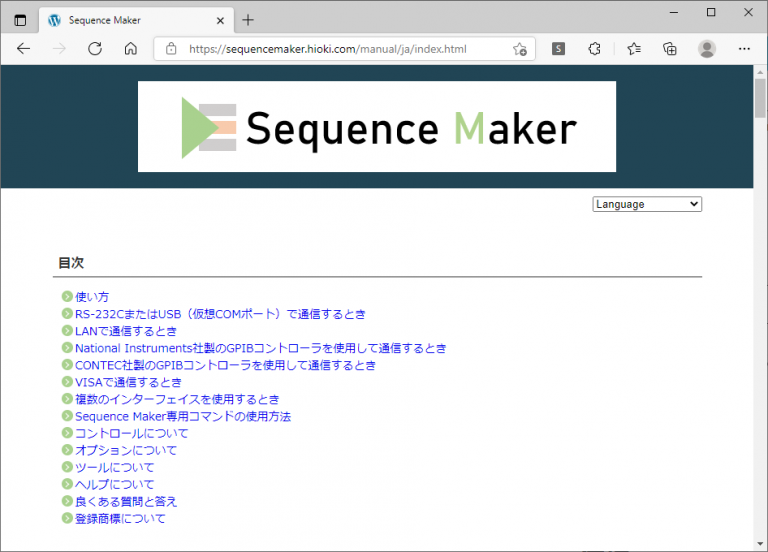Screen dimensions: 768x552
Task: Select the Sequence Maker tab
Action: point(136,20)
